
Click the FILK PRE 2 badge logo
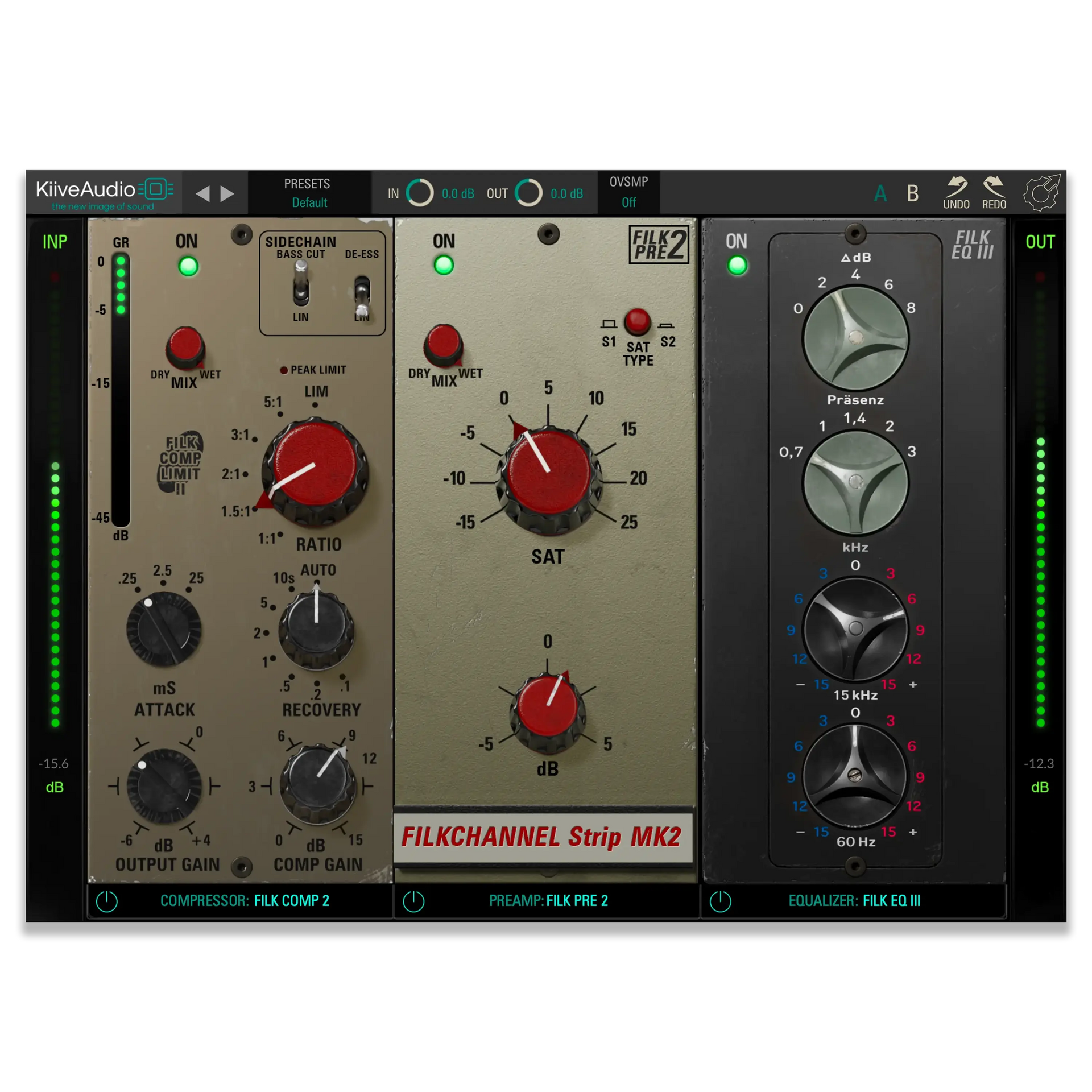(x=658, y=245)
